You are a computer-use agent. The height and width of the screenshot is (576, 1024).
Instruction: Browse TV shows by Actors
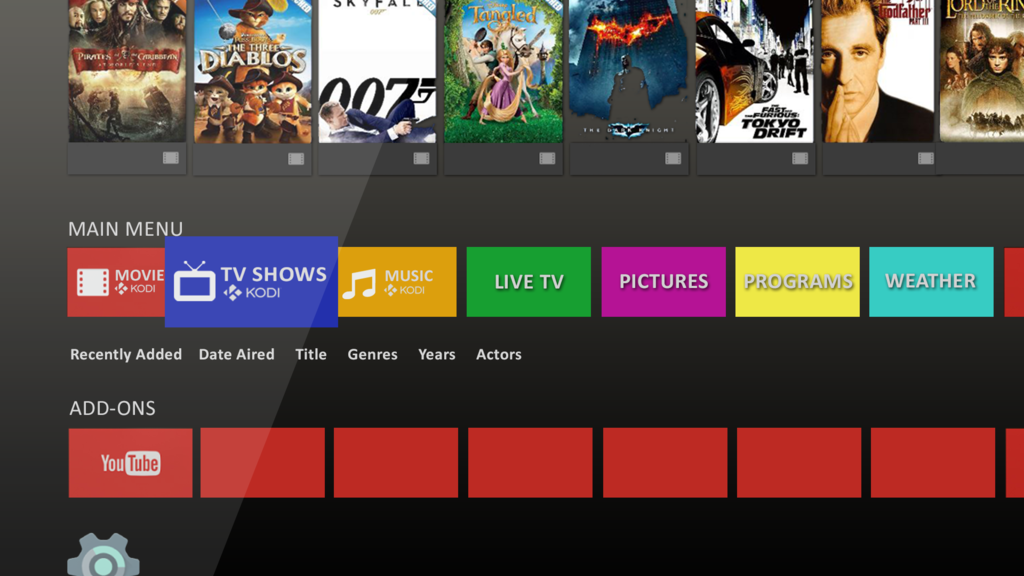499,355
